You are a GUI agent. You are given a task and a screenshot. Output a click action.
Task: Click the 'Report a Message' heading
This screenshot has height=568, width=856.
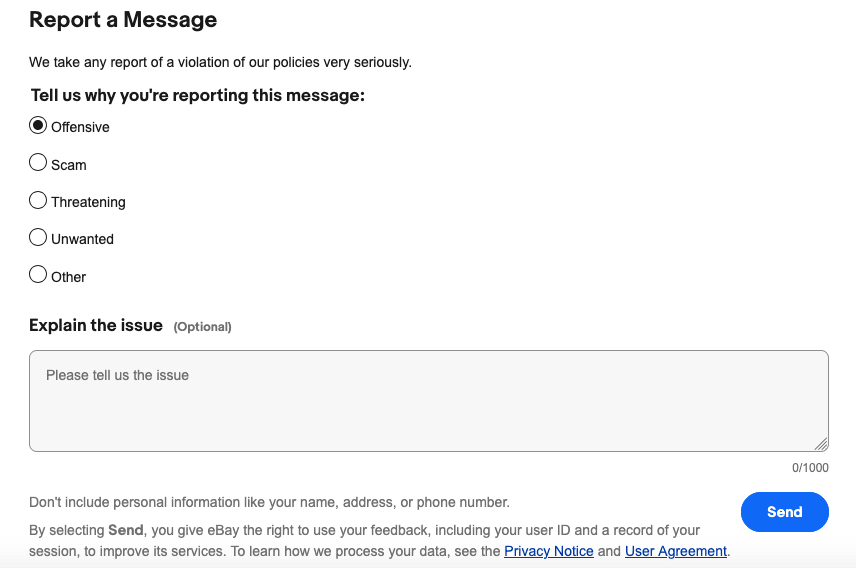(x=123, y=20)
